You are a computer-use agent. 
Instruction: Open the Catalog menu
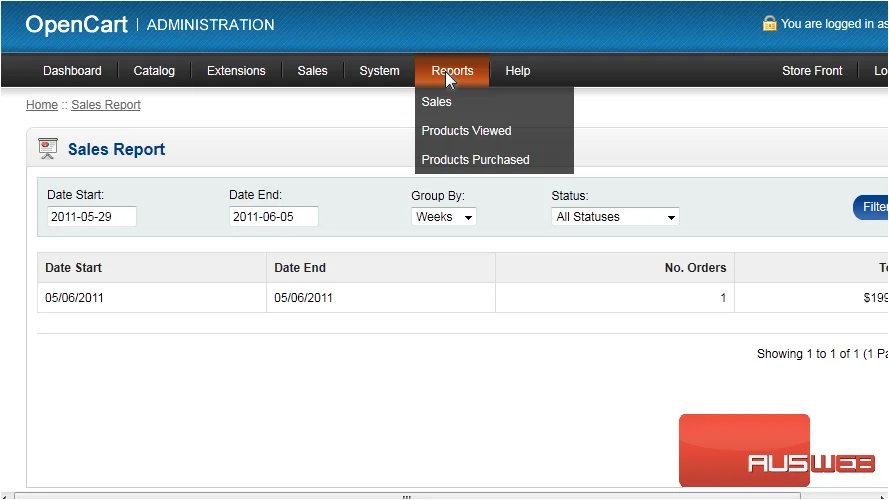[x=154, y=71]
